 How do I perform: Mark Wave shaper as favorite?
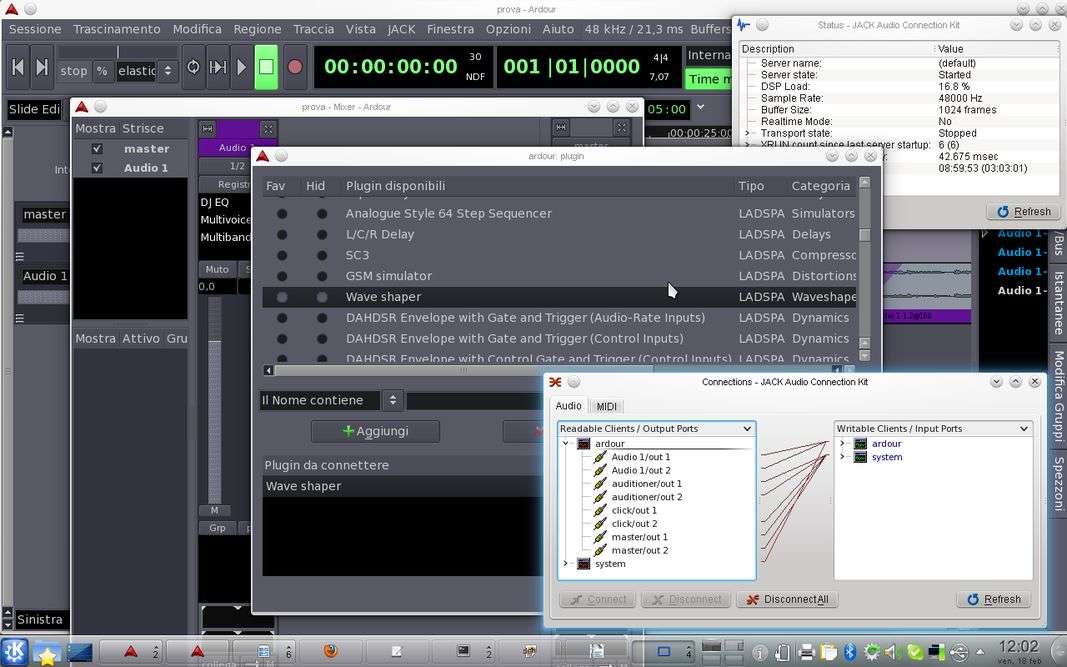[282, 297]
